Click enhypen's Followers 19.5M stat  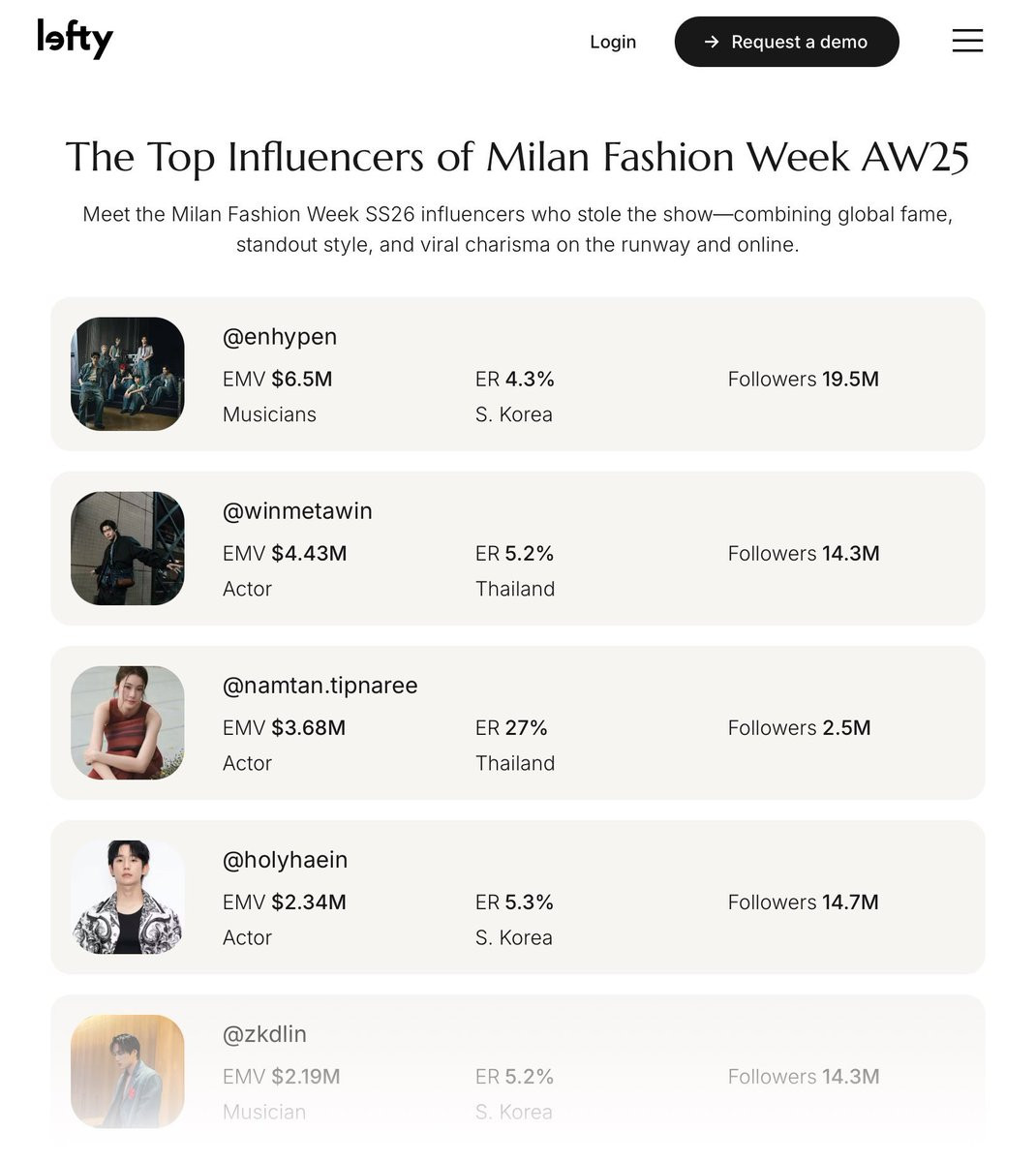(x=804, y=380)
